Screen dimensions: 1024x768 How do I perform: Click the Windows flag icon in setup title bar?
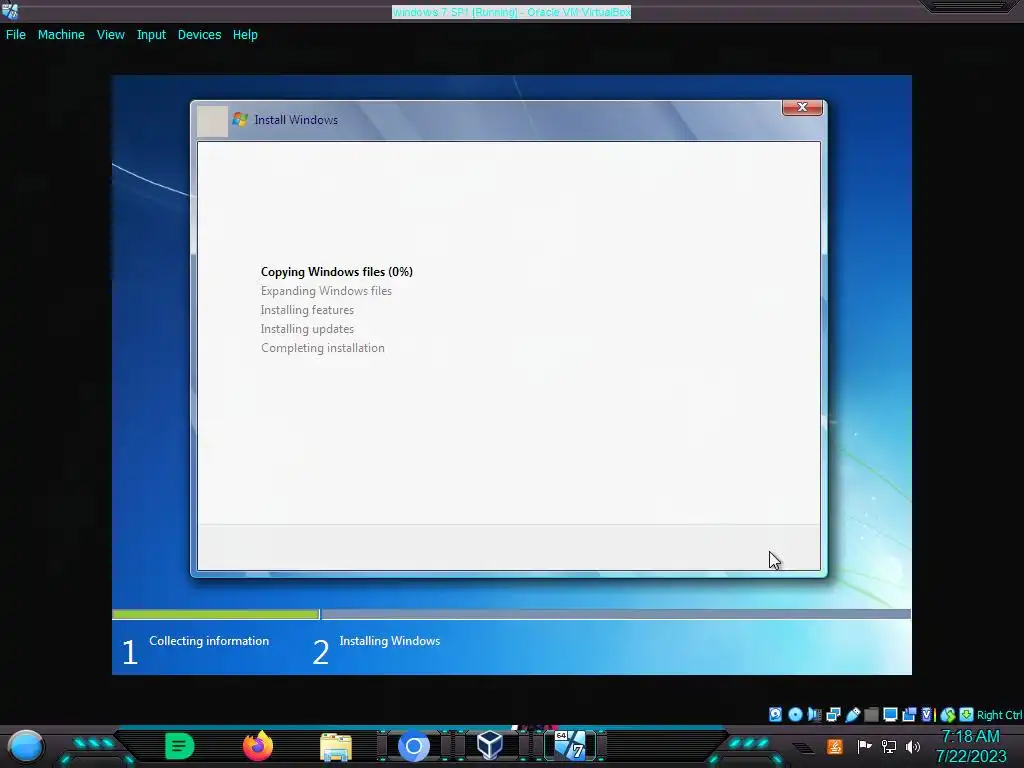click(240, 120)
